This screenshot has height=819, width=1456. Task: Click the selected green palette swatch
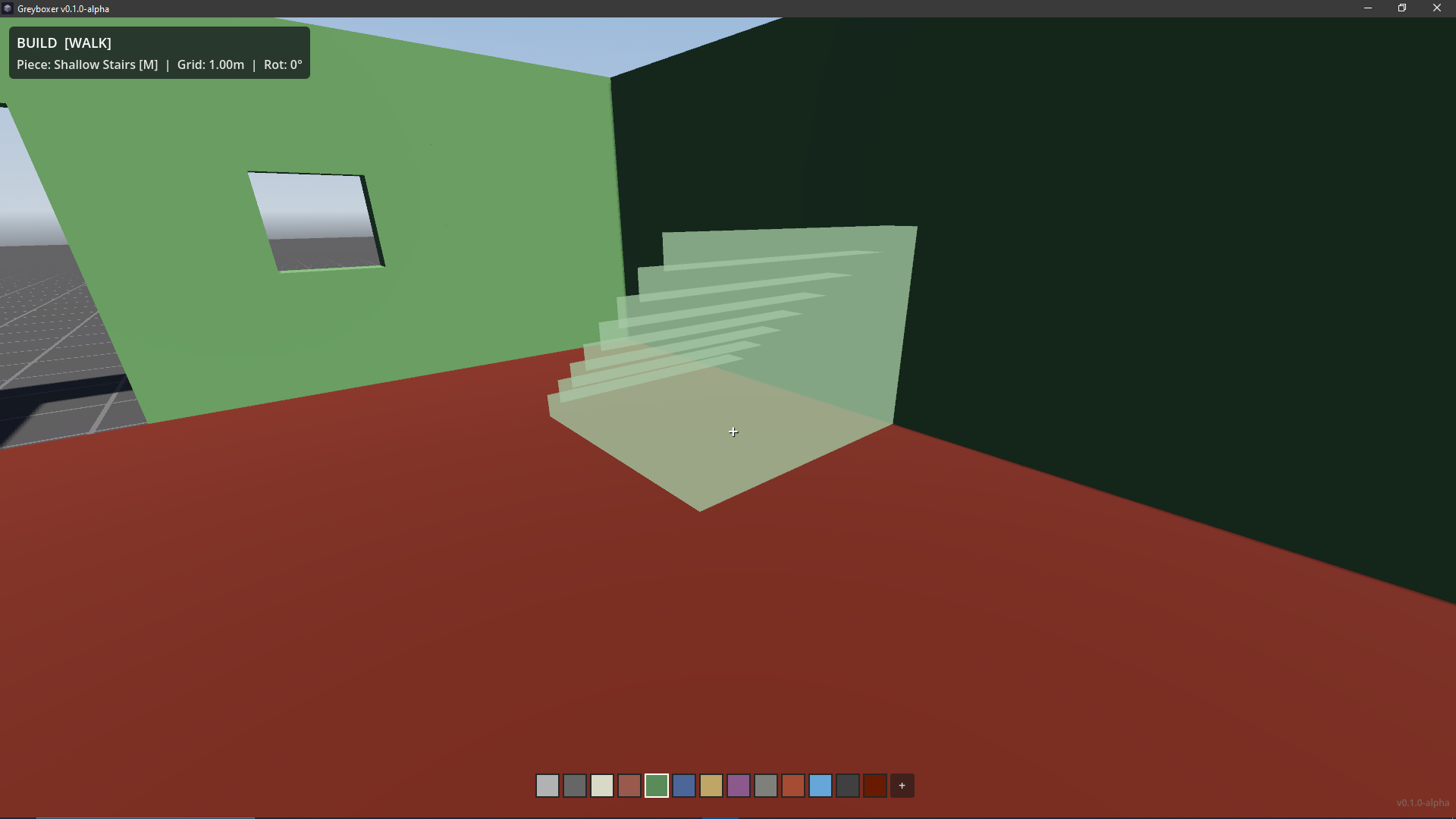pyautogui.click(x=656, y=786)
